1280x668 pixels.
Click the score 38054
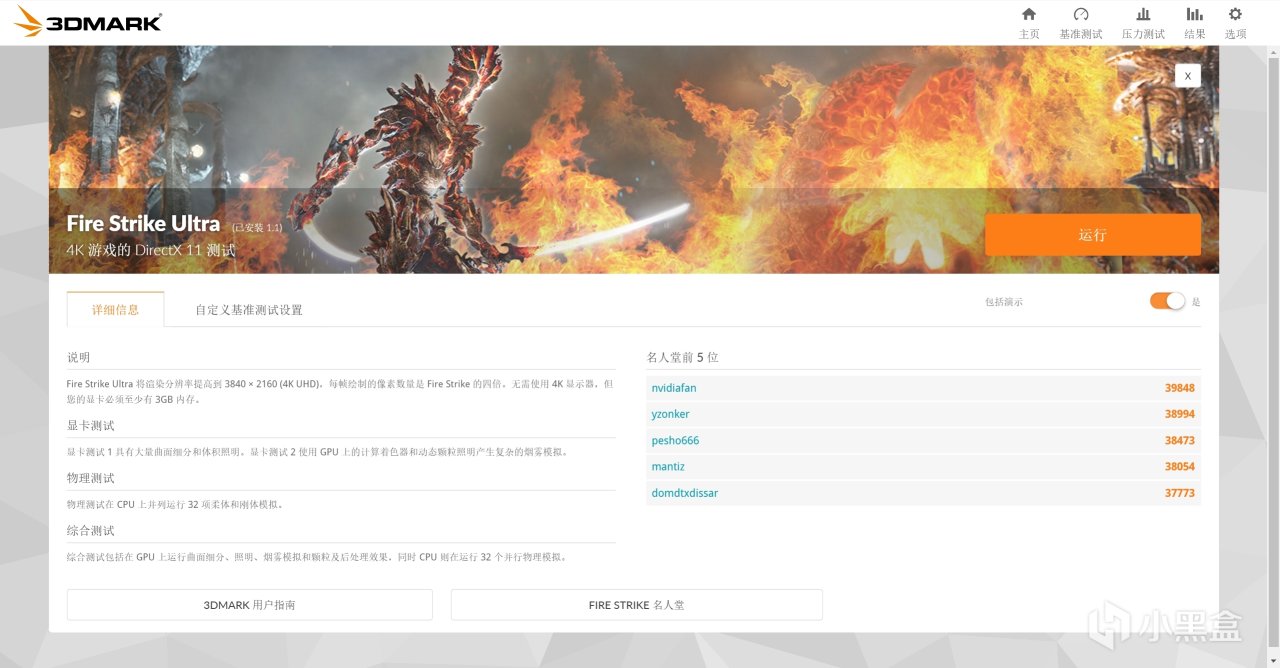coord(1179,466)
